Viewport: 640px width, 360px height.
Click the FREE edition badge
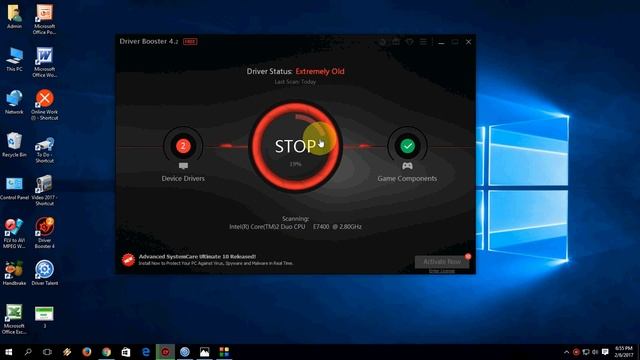(x=190, y=42)
